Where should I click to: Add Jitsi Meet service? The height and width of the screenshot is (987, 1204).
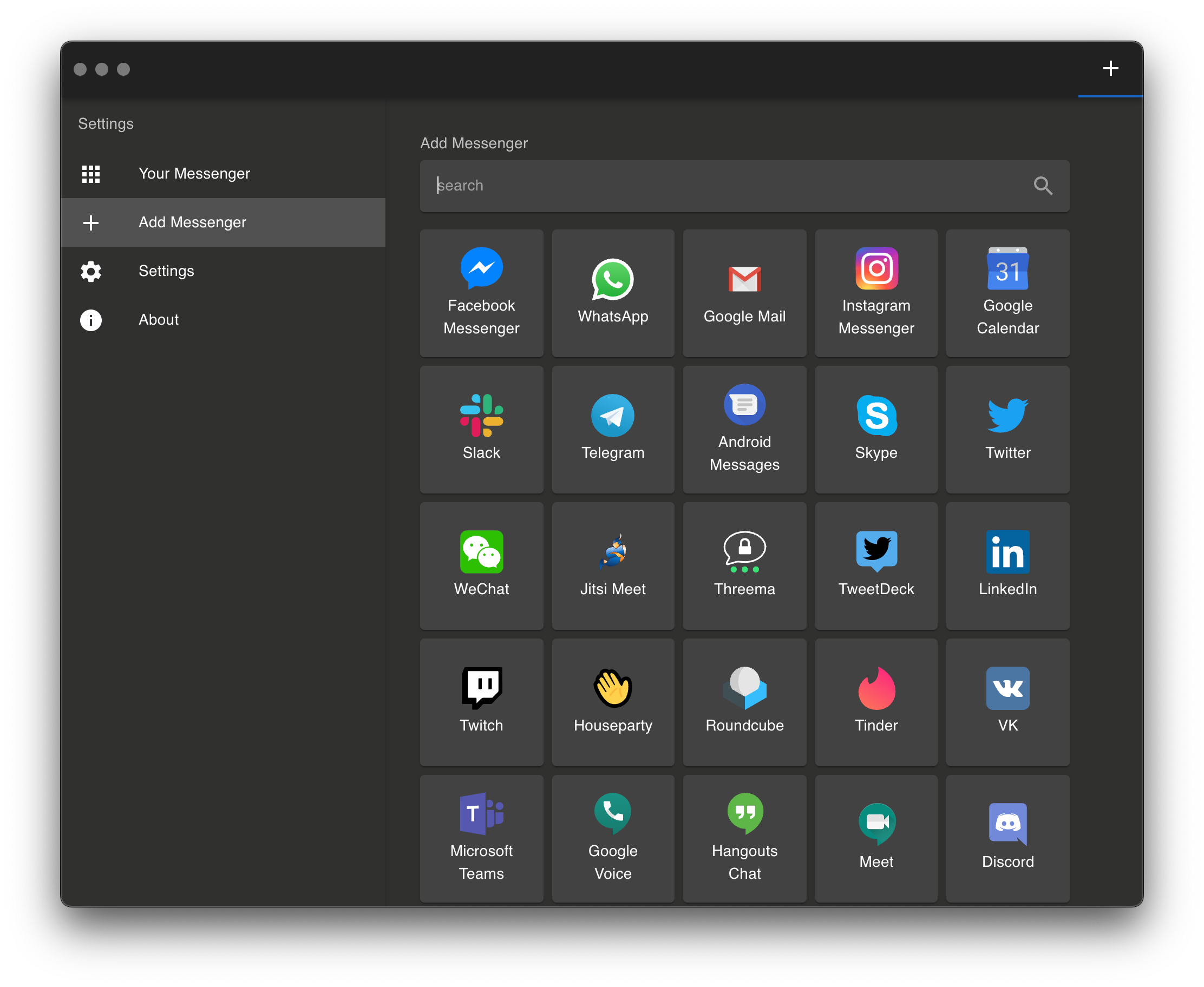click(x=612, y=565)
